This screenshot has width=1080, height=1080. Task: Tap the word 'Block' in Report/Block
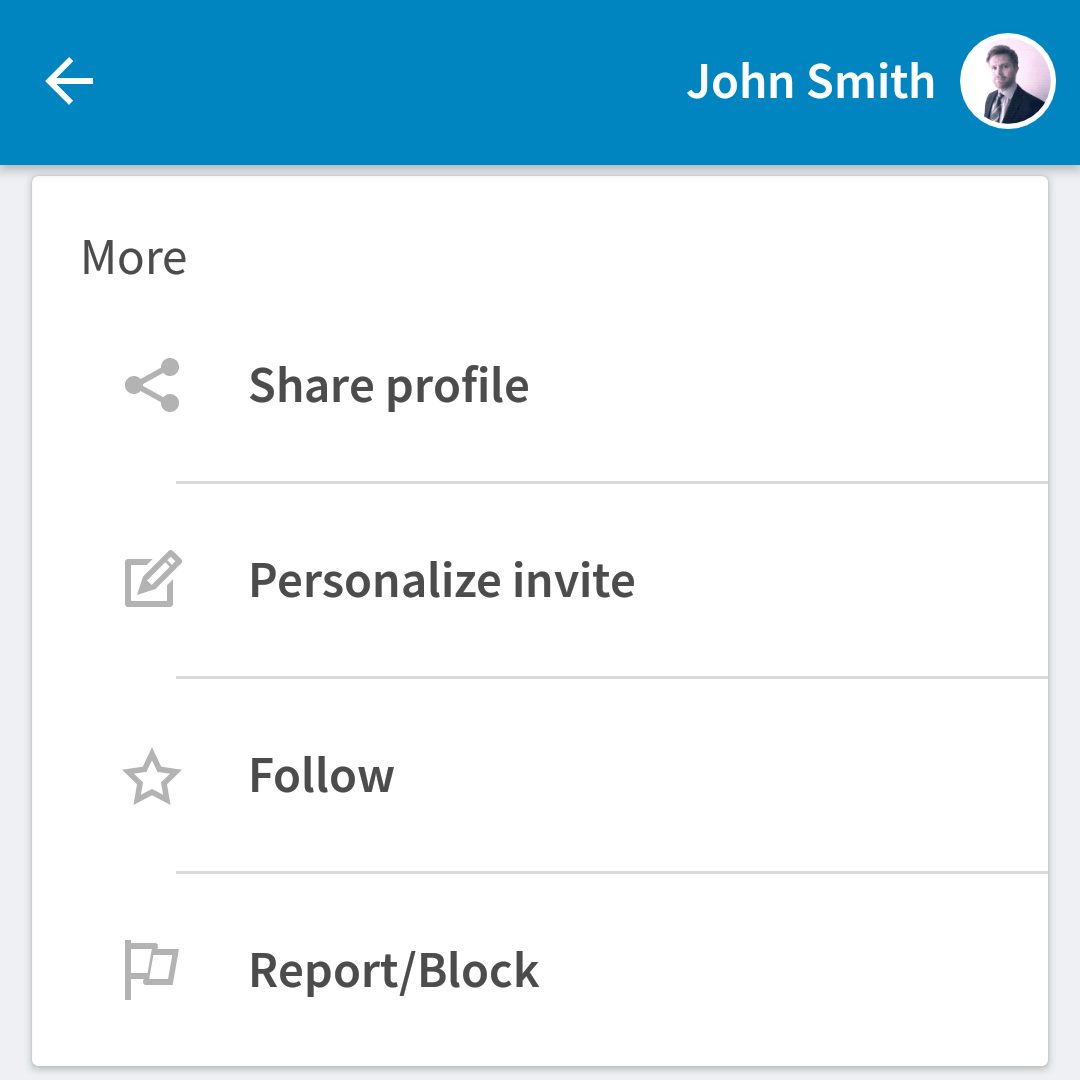pos(479,970)
